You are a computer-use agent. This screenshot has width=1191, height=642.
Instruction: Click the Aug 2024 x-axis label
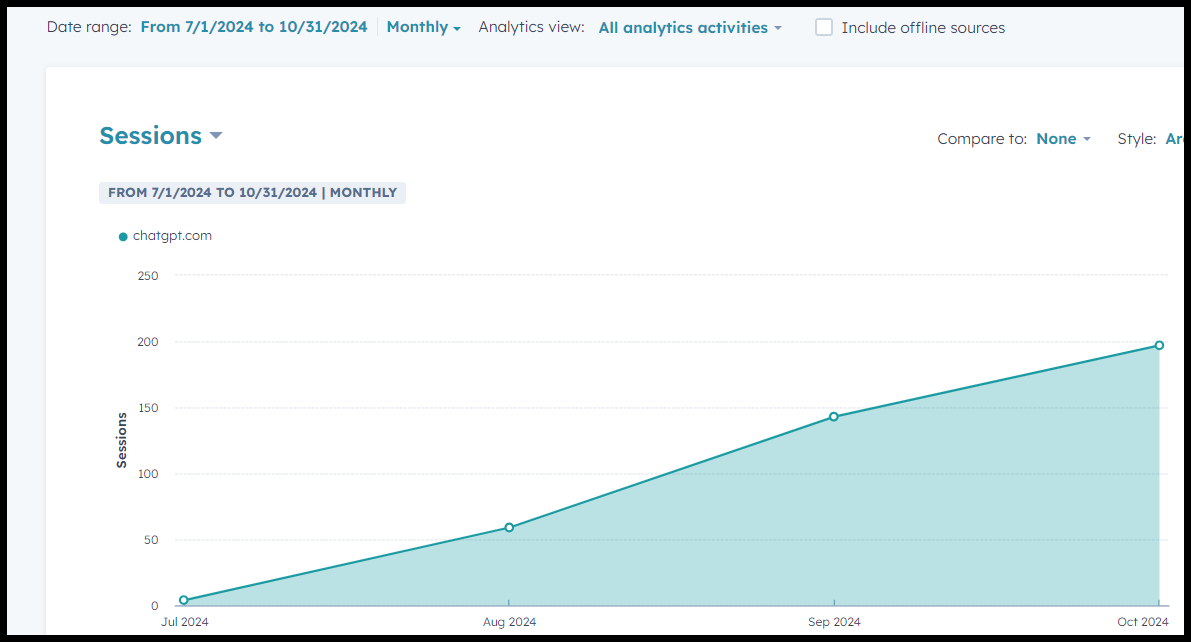tap(509, 622)
